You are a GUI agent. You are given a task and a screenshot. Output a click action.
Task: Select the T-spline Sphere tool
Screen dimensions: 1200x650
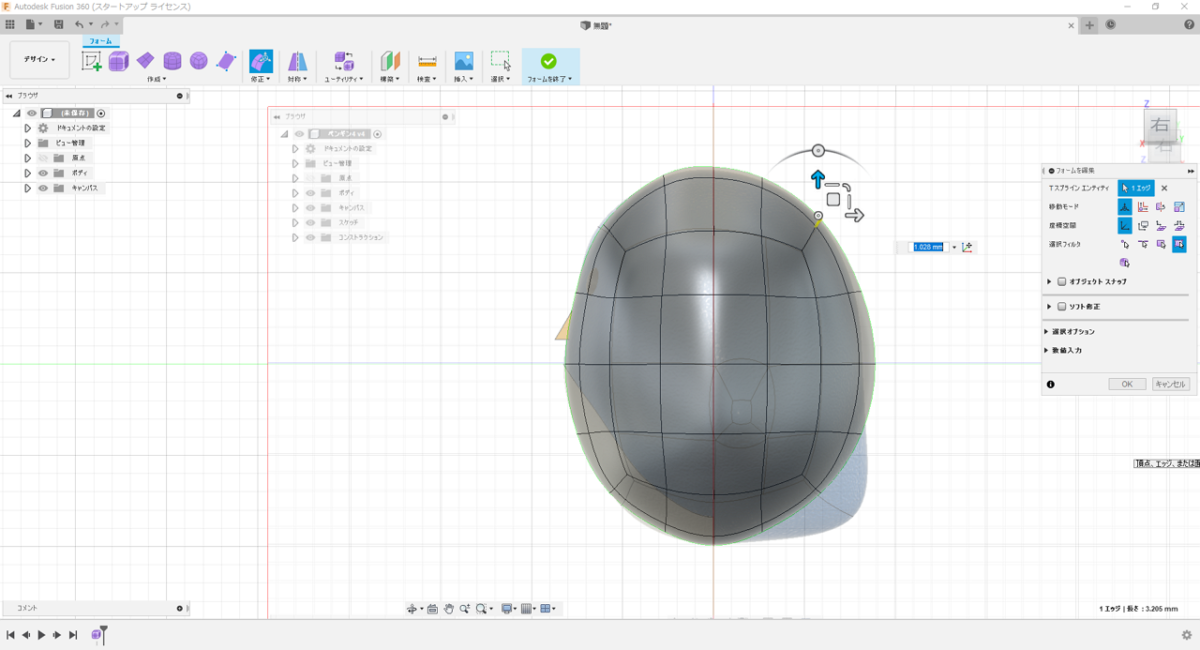coord(198,61)
